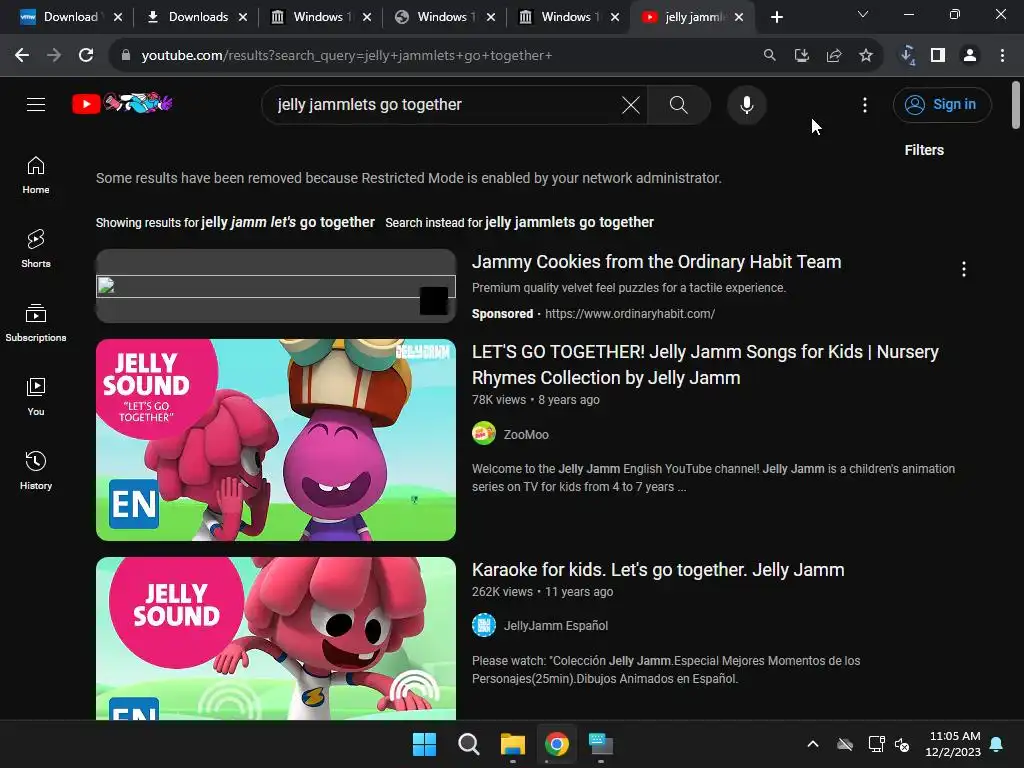Show hidden system tray icons
Screen dimensions: 1024x768
click(813, 744)
